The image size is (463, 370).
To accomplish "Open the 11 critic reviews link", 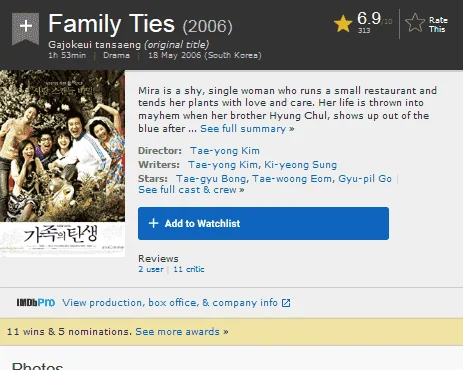I will pyautogui.click(x=189, y=269).
